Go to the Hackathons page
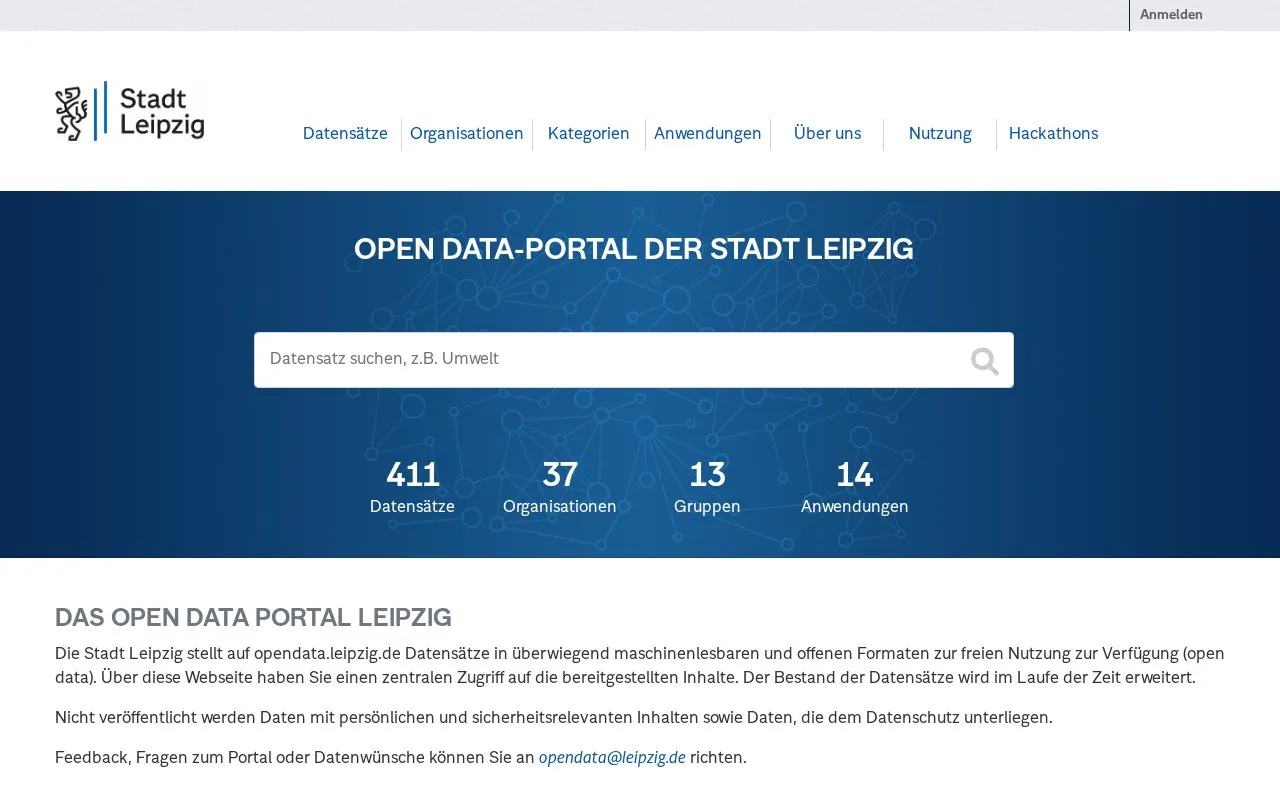This screenshot has width=1280, height=800. coord(1053,134)
